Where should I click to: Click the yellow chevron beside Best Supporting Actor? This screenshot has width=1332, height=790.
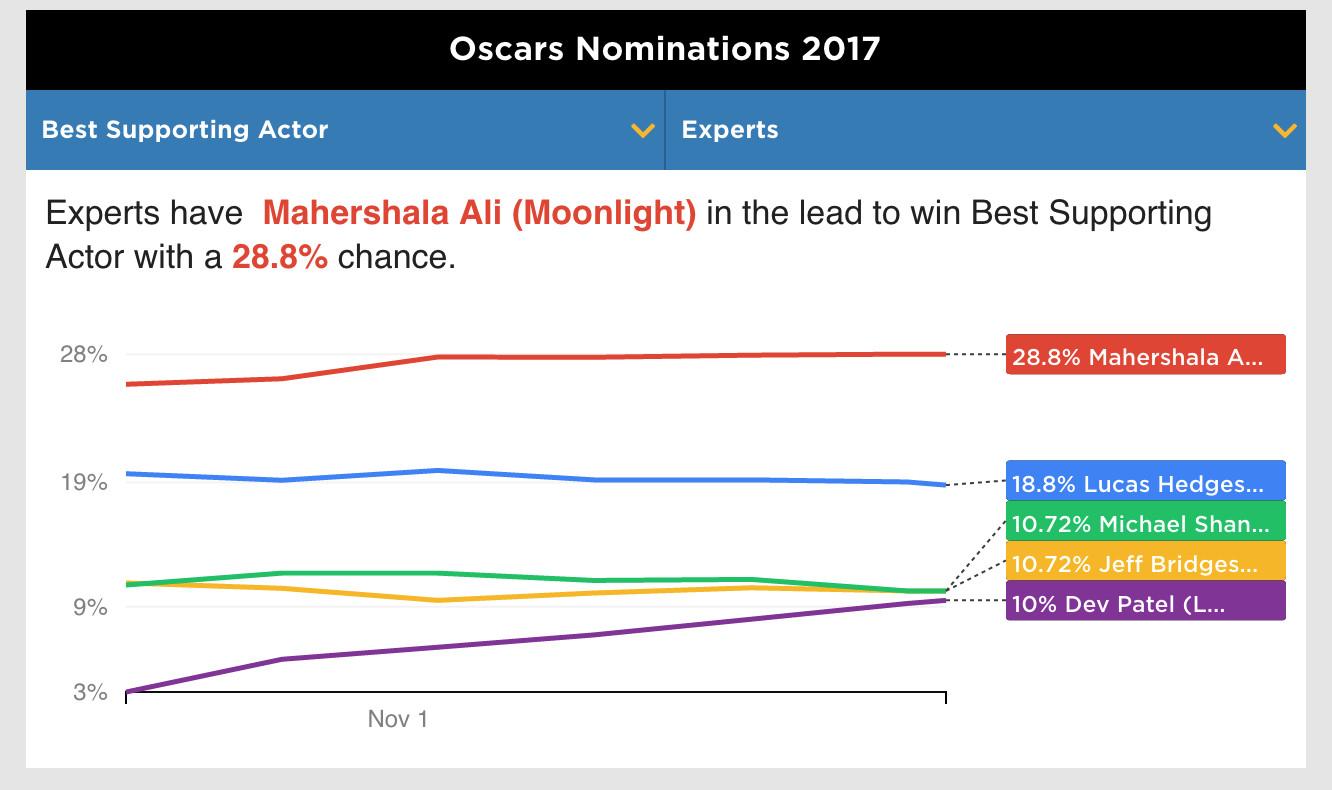(643, 131)
